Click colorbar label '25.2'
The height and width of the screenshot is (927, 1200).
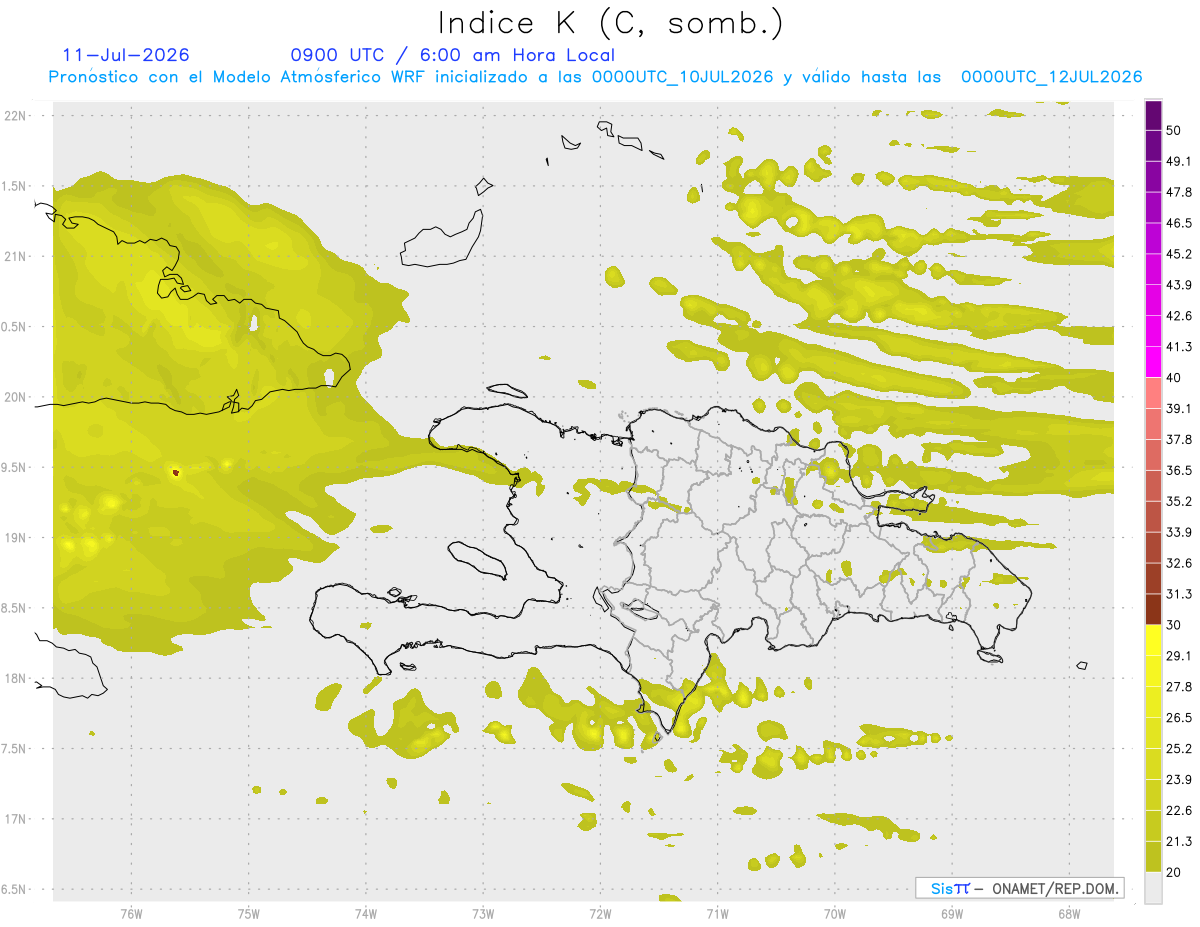point(1179,748)
